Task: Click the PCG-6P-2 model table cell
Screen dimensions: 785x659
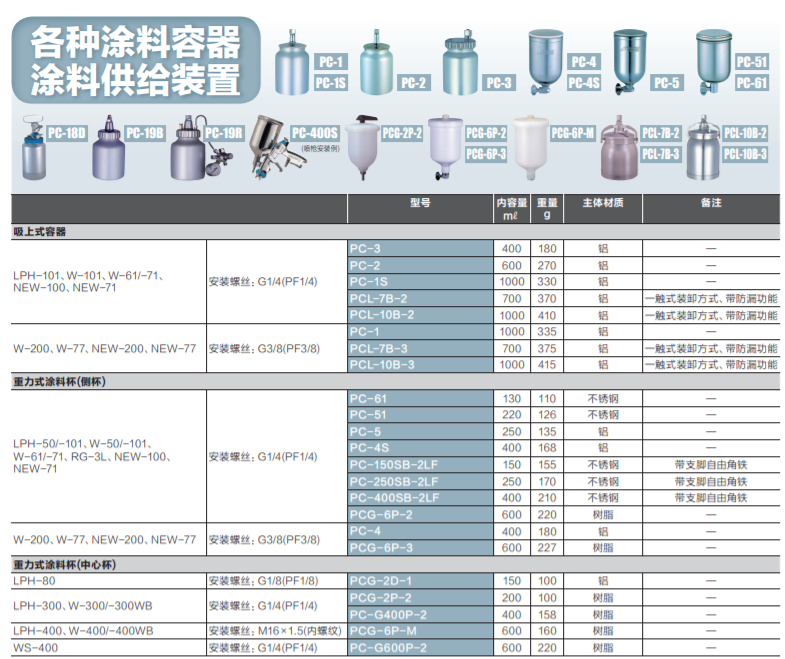Action: [x=420, y=515]
